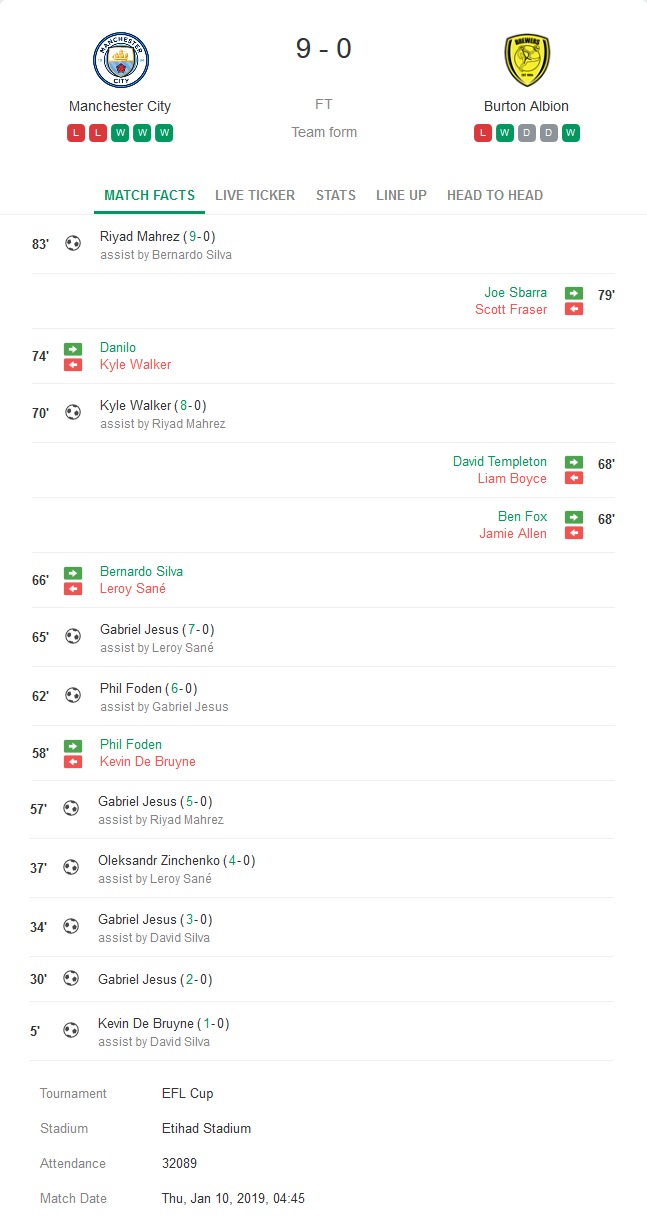Viewport: 647px width, 1222px height.
Task: Open the Stats tab
Action: (x=336, y=195)
